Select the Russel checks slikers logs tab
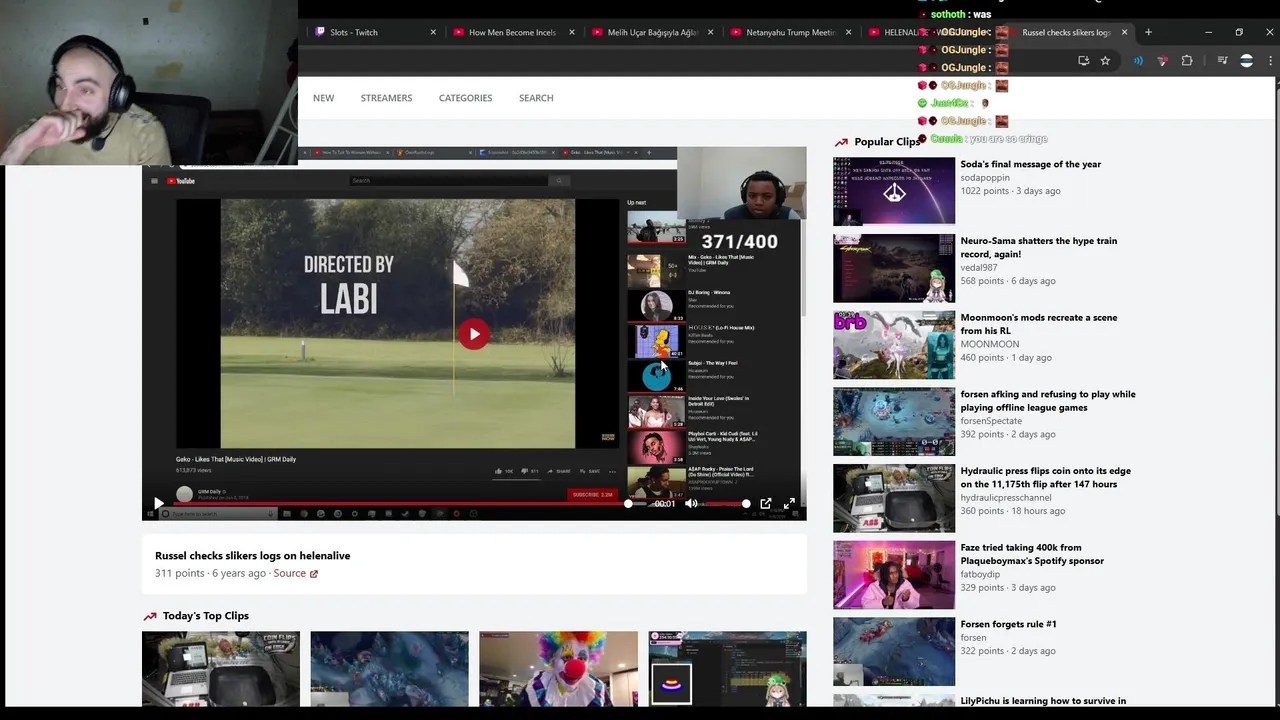This screenshot has width=1280, height=720. [x=1065, y=32]
